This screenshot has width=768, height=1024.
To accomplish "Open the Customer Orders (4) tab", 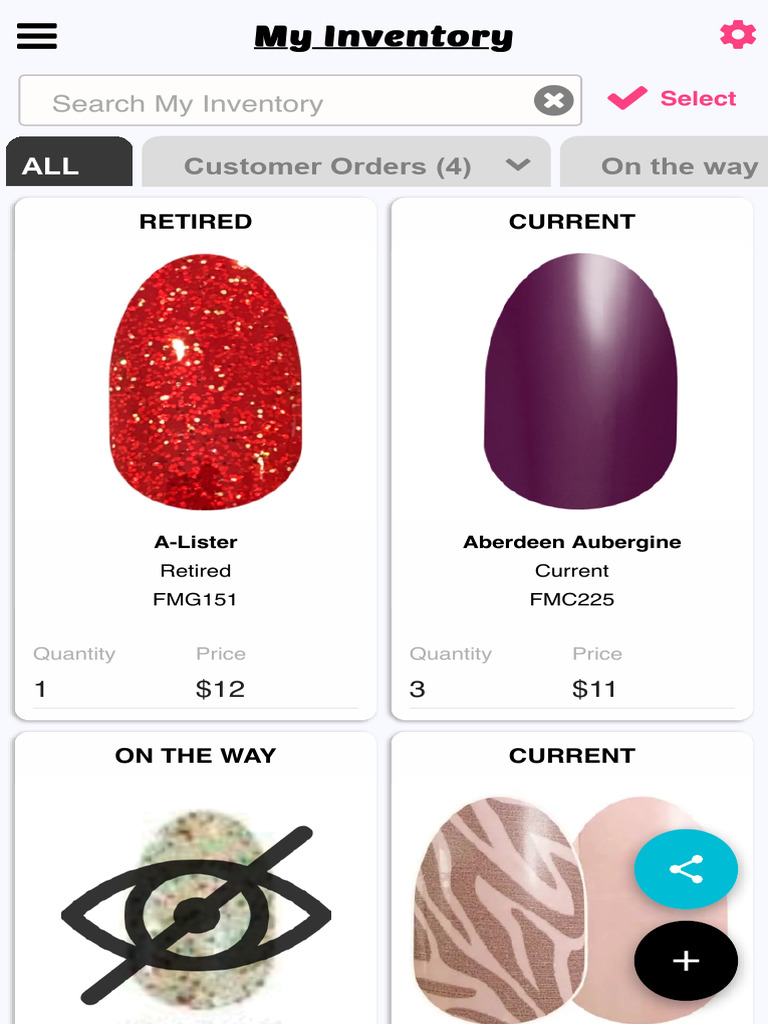I will (x=327, y=166).
